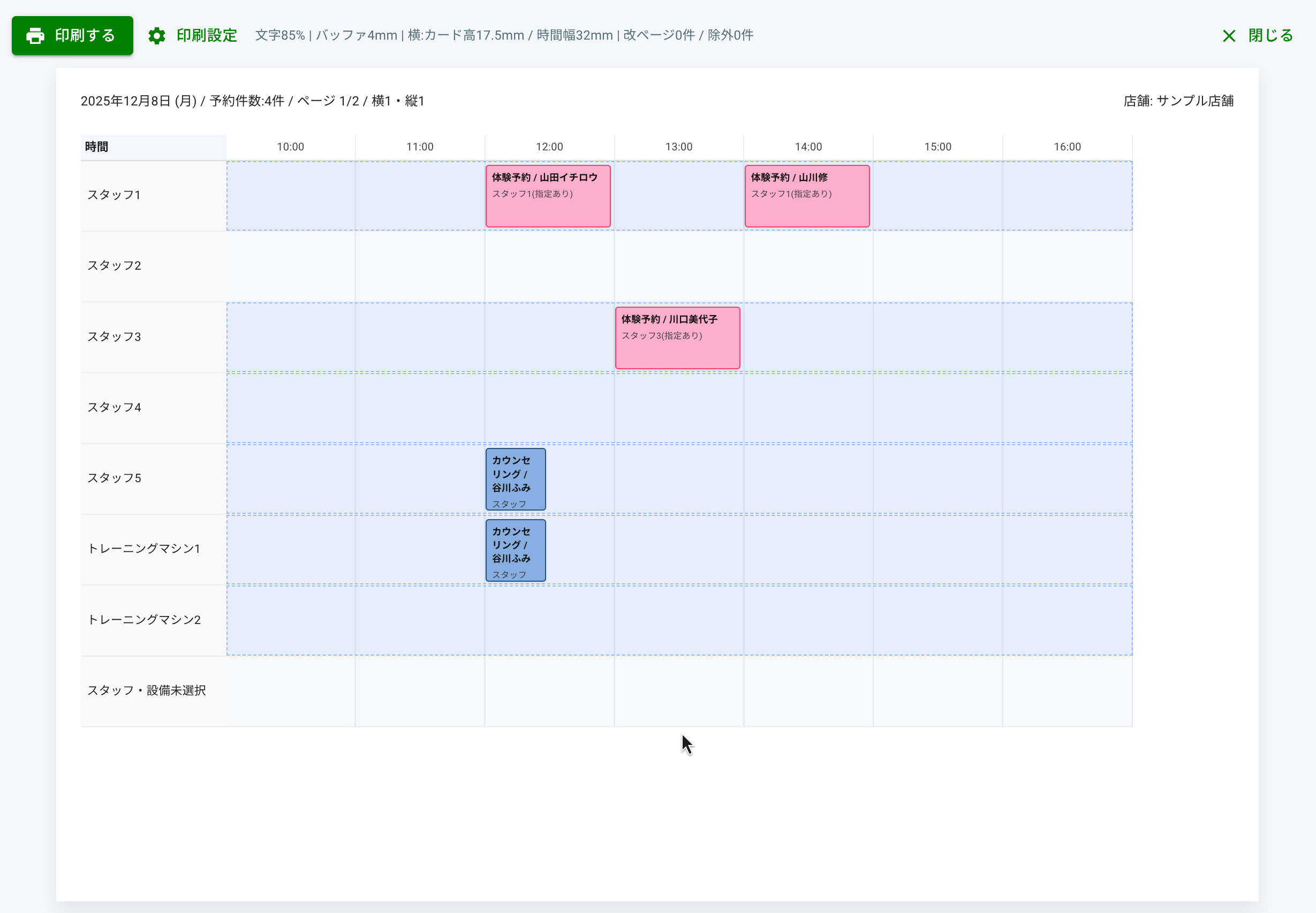Open 印刷設定 print settings
This screenshot has width=1316, height=913.
point(206,35)
